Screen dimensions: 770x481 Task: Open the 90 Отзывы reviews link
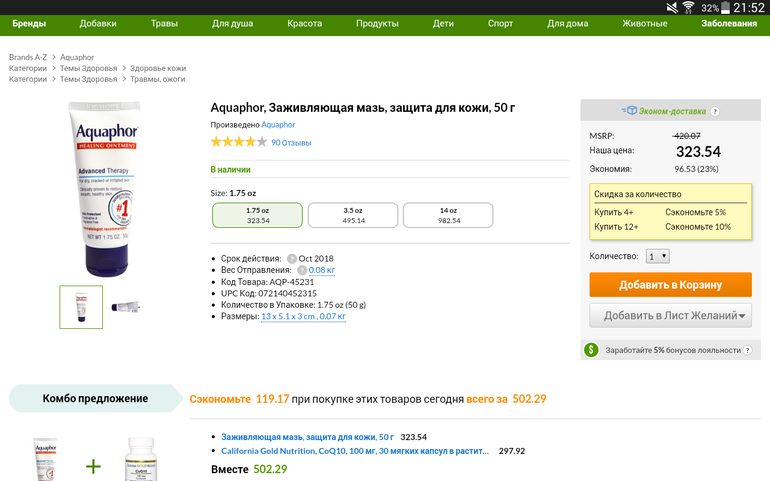point(291,143)
